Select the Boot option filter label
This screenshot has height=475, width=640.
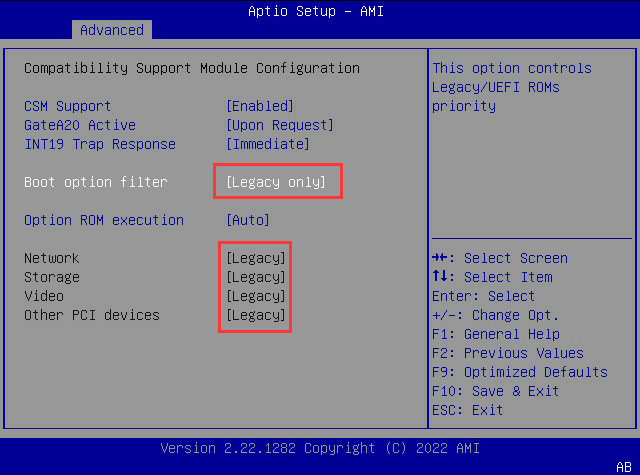click(95, 182)
